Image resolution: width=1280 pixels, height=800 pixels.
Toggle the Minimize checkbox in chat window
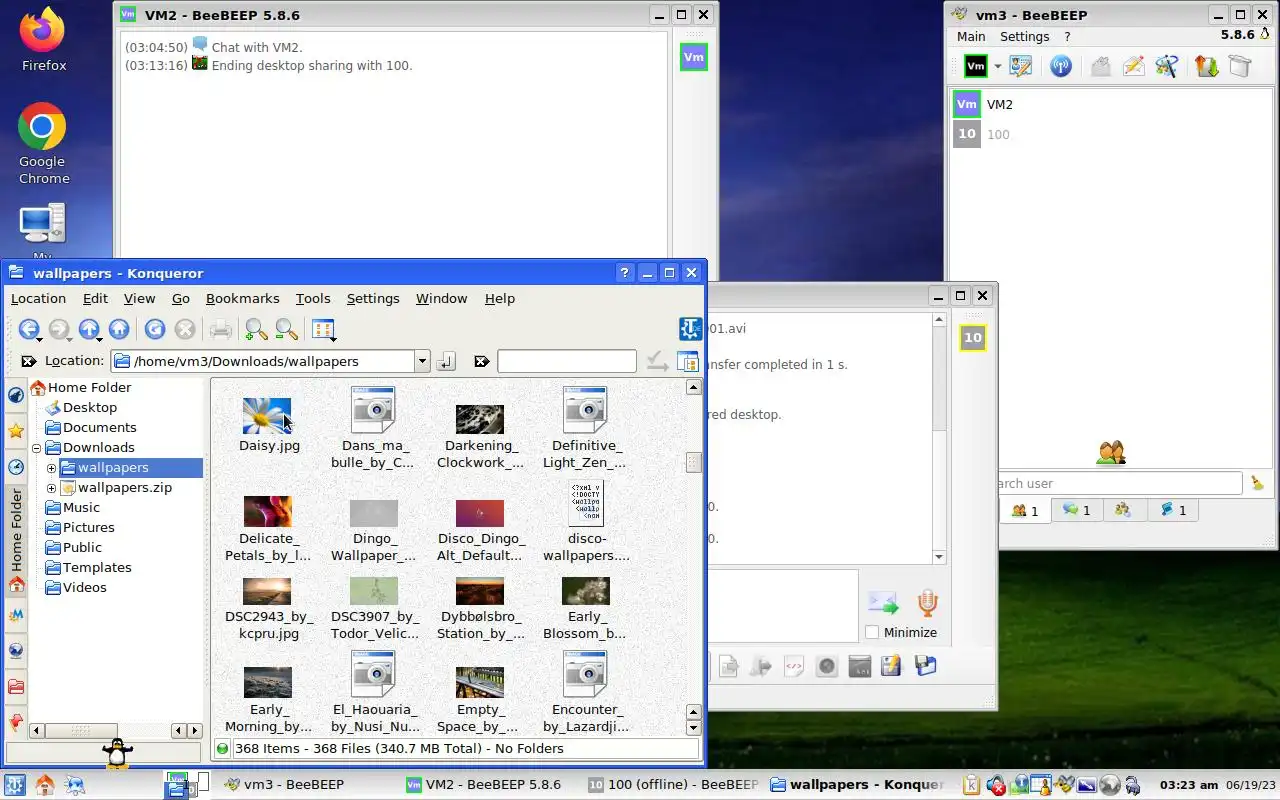click(x=872, y=632)
